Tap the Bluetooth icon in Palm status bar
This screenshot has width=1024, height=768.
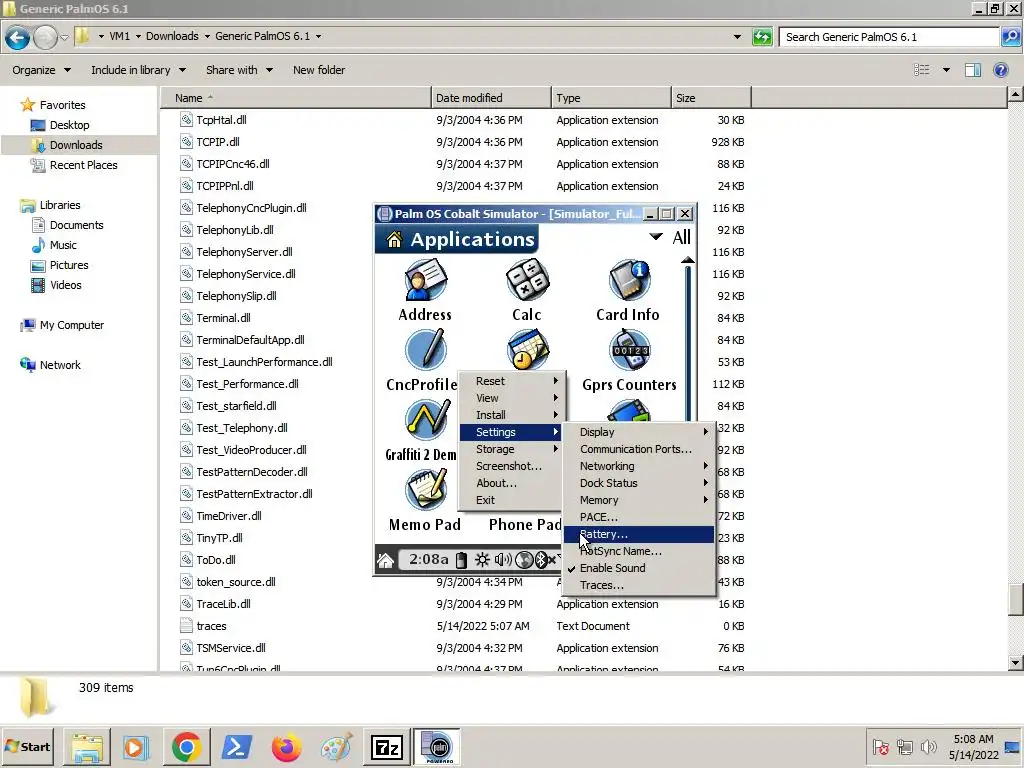pos(541,560)
